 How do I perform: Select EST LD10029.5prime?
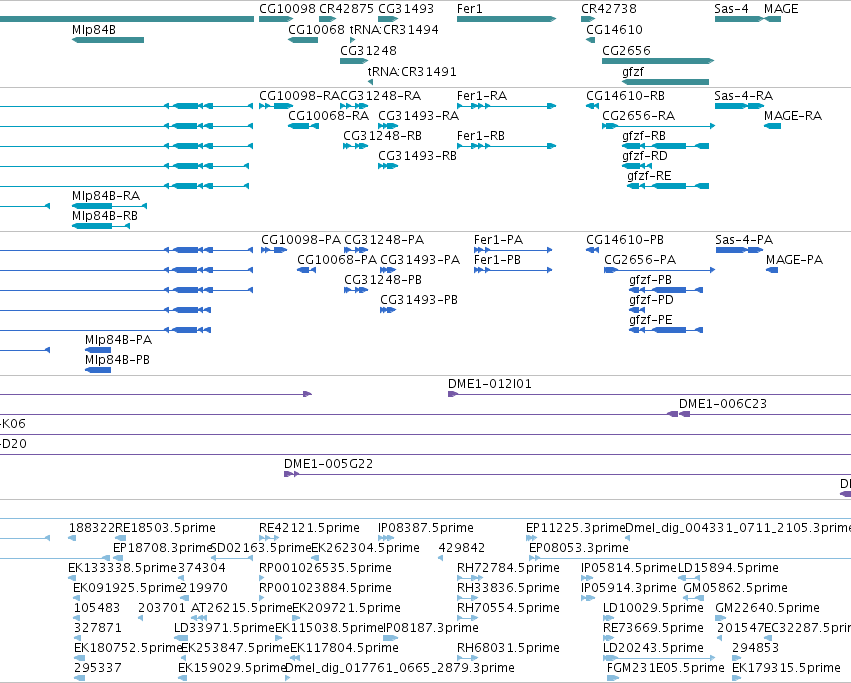click(653, 608)
